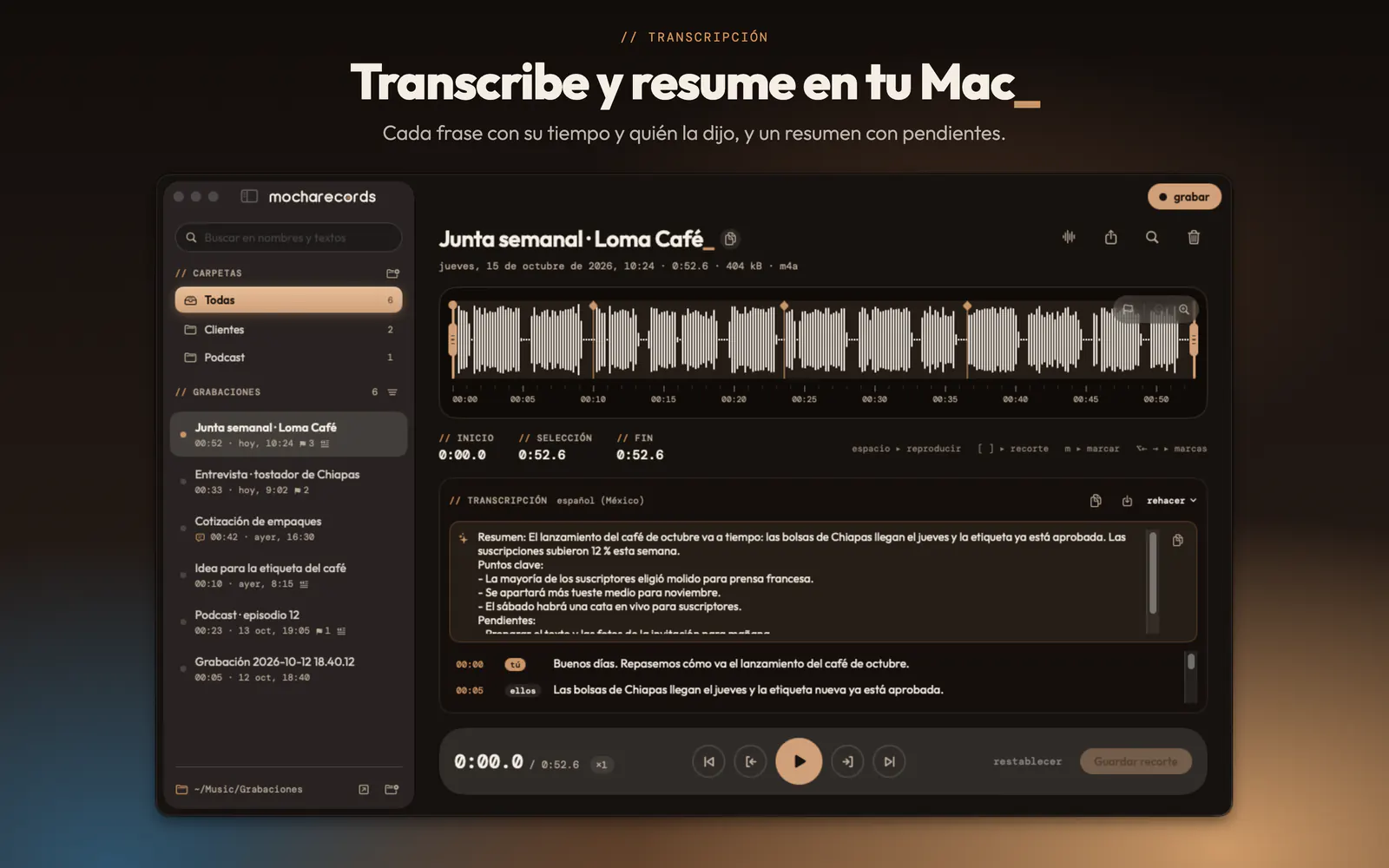Screen dimensions: 1389x868
Task: Click the flag marker icon on the waveform
Action: (1129, 310)
